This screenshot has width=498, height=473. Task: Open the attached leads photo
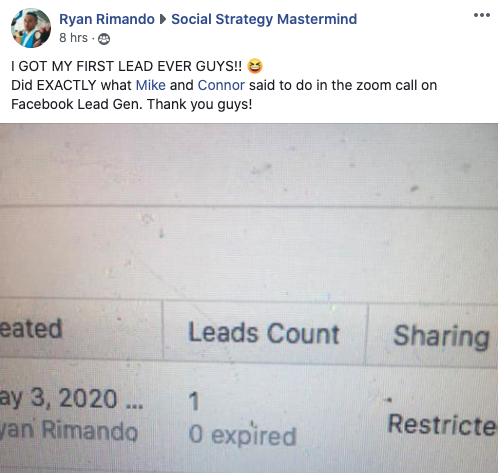249,298
